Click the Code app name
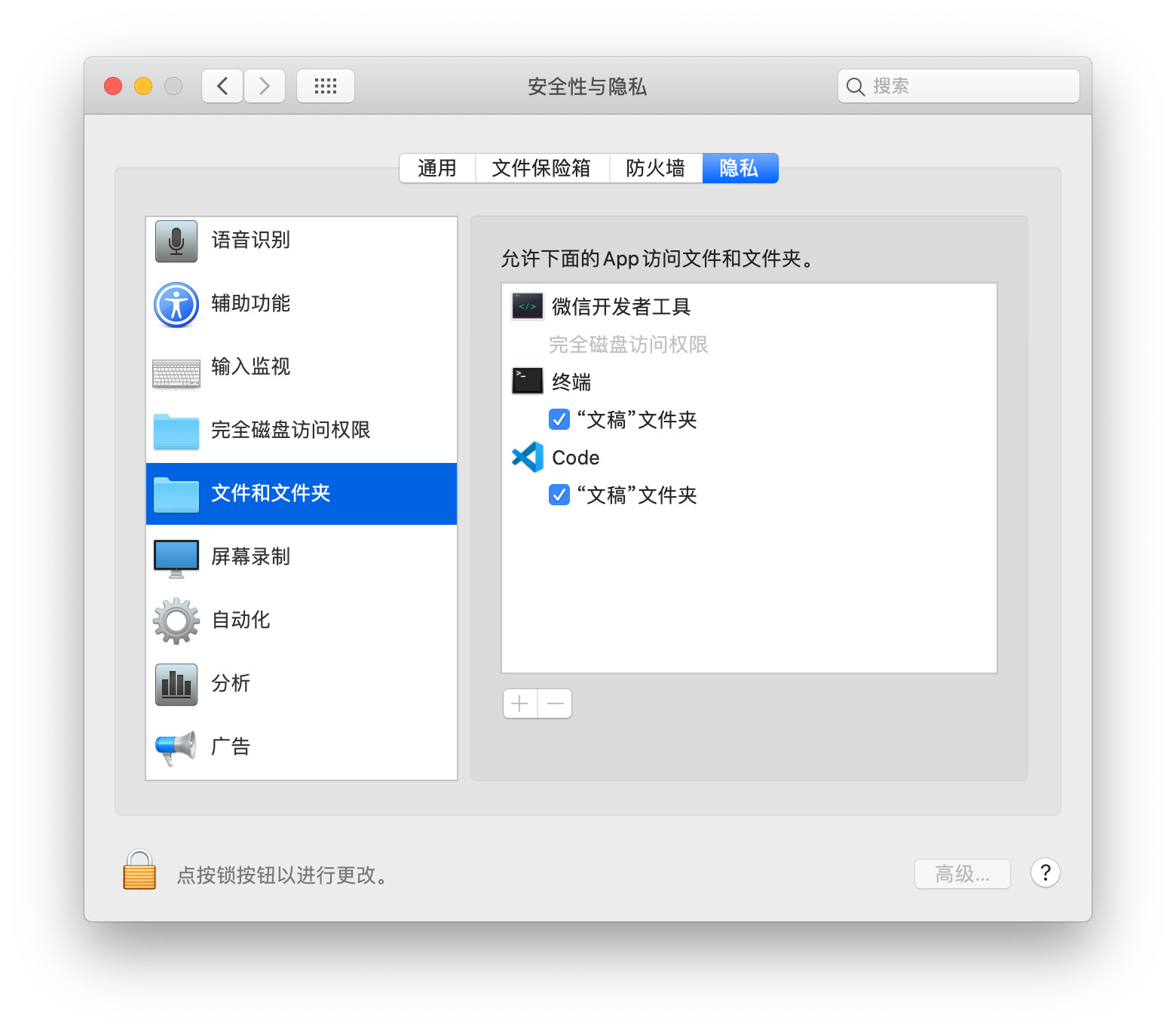 coord(576,458)
